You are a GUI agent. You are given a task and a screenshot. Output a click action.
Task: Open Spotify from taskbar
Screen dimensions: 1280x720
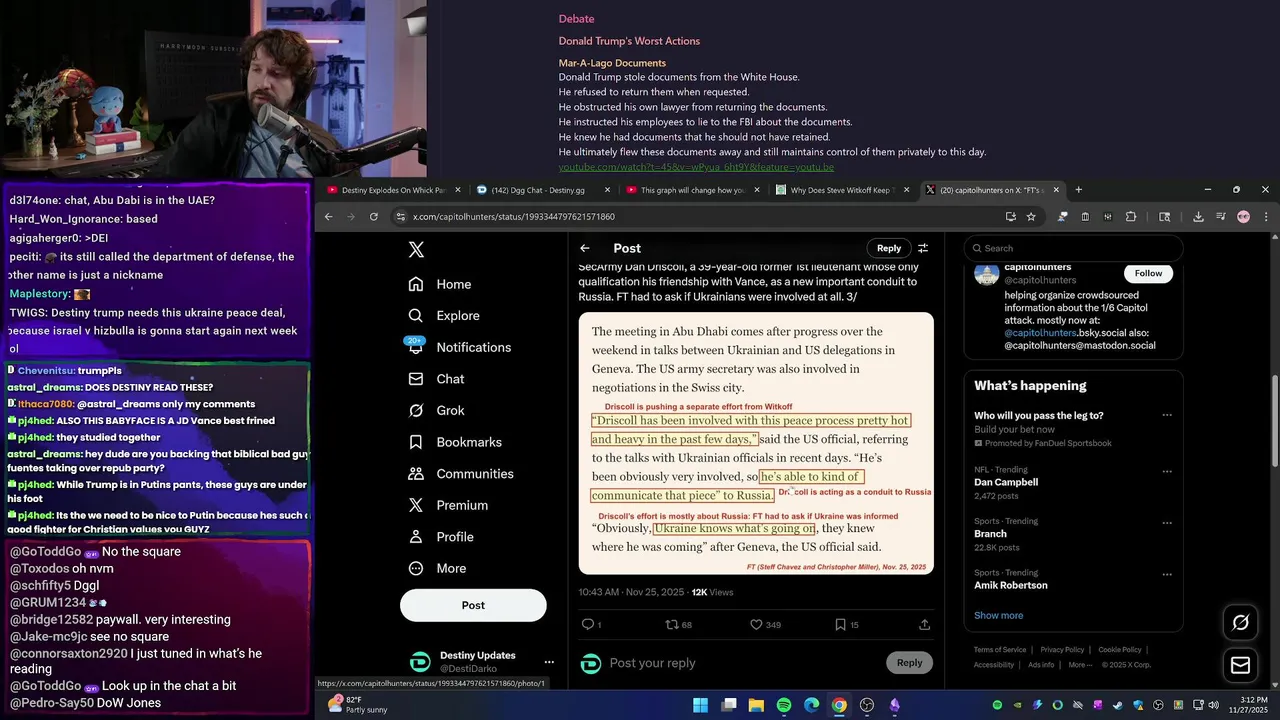pyautogui.click(x=784, y=705)
